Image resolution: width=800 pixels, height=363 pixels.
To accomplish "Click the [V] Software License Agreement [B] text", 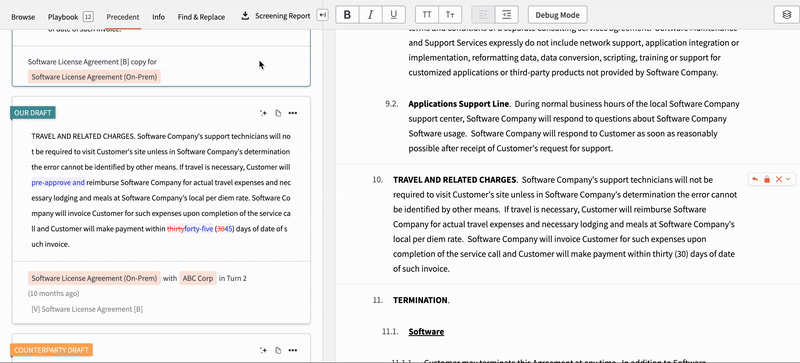I will 87,309.
